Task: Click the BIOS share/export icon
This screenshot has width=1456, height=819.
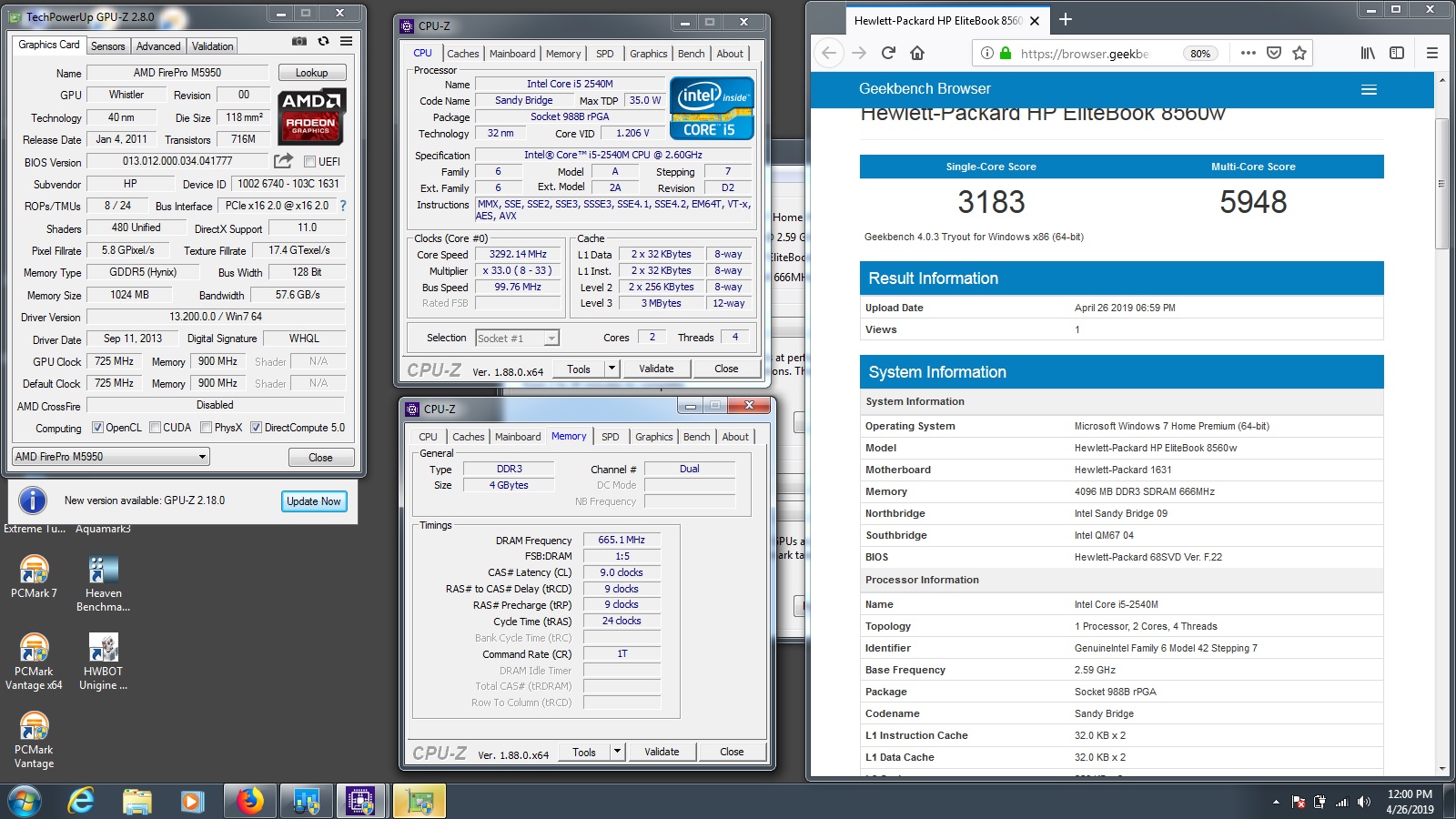Action: [284, 161]
